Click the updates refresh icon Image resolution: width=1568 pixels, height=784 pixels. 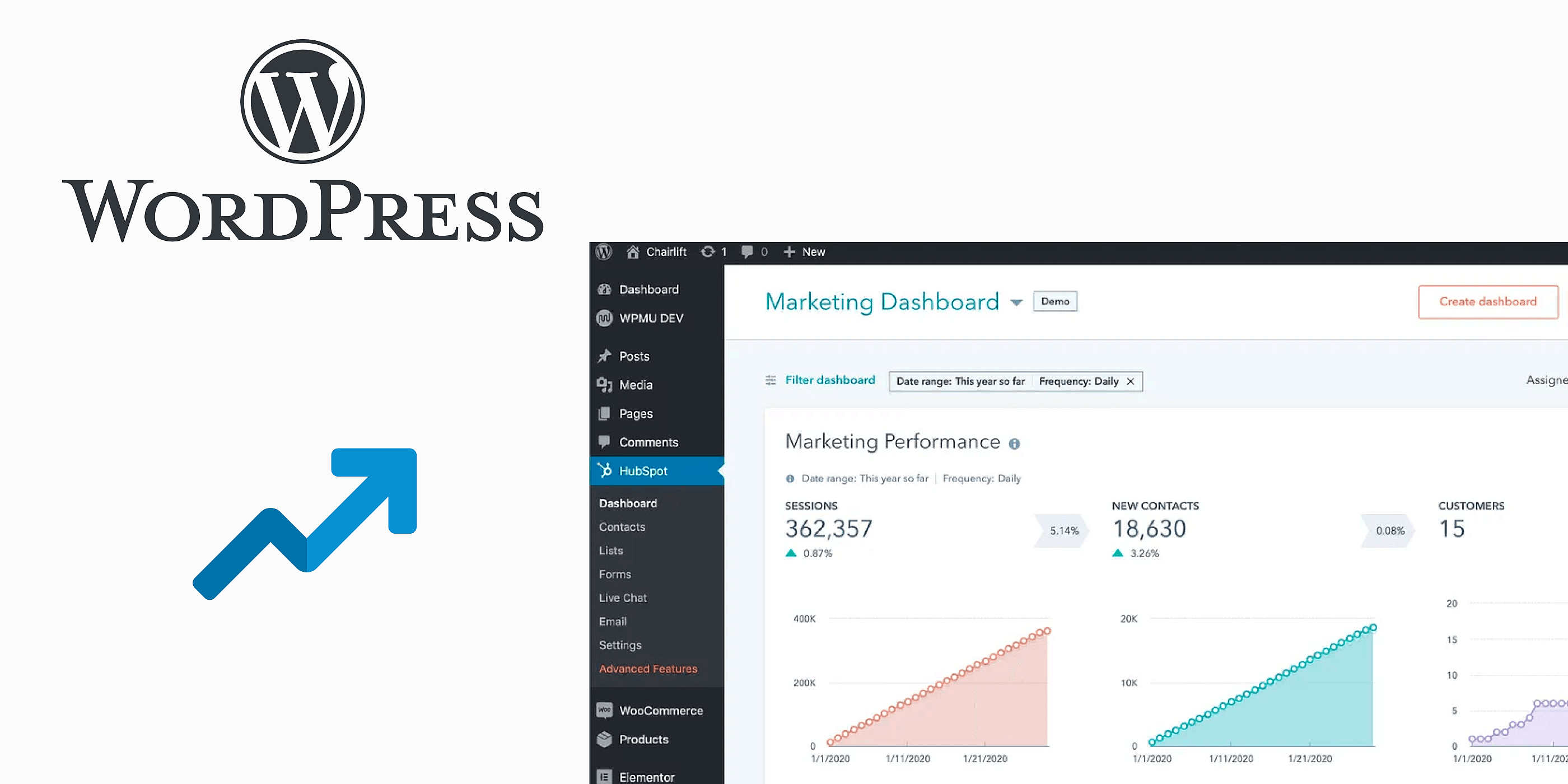pos(707,251)
